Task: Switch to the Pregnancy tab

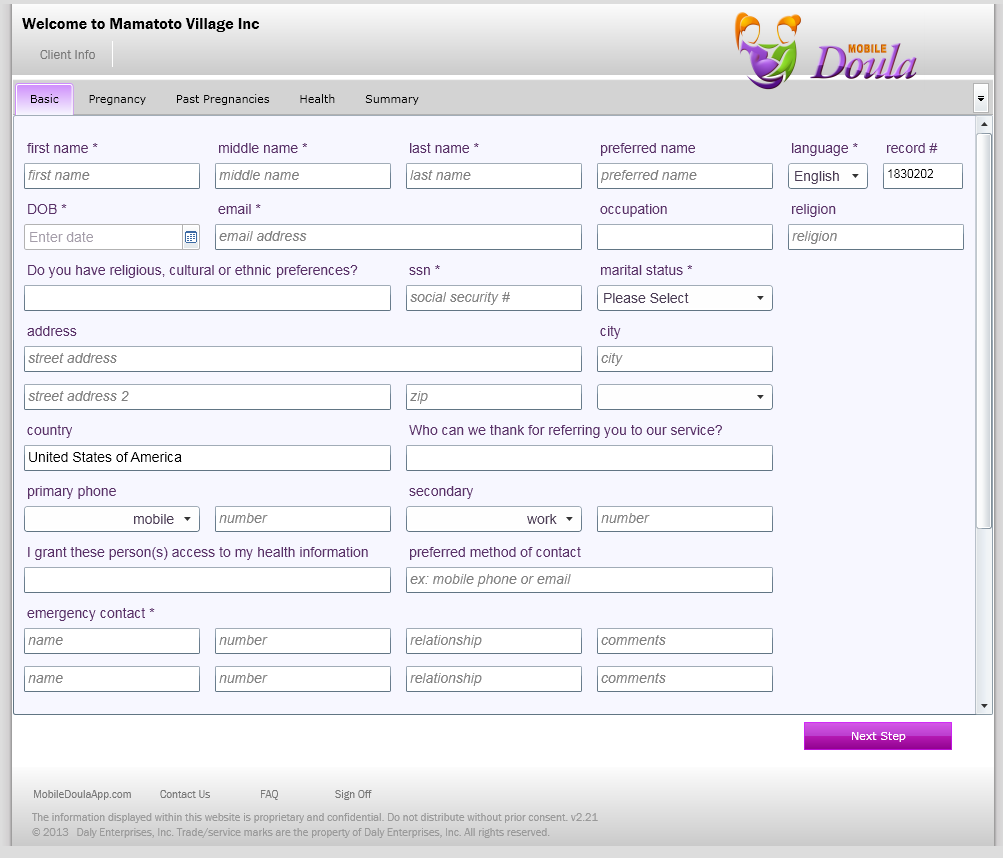Action: click(117, 99)
